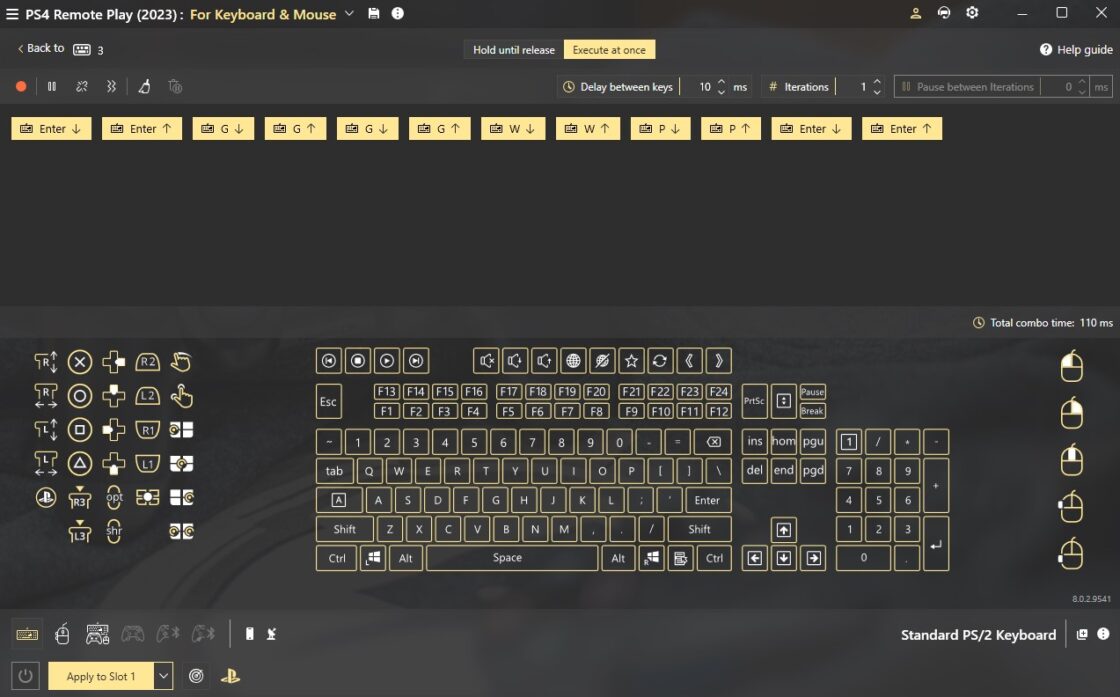Click the Standard PS/2 Keyboard device label
Image resolution: width=1120 pixels, height=697 pixels.
(978, 635)
